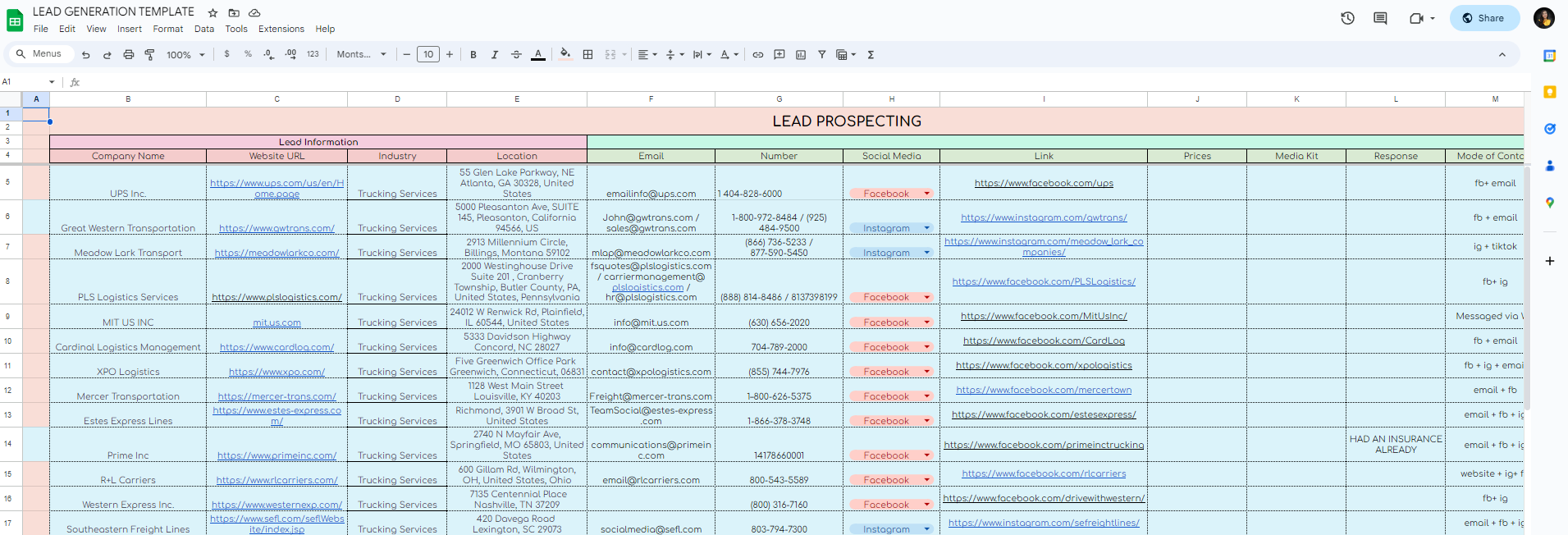Open the text color picker
Image resolution: width=1568 pixels, height=535 pixels.
pyautogui.click(x=538, y=55)
